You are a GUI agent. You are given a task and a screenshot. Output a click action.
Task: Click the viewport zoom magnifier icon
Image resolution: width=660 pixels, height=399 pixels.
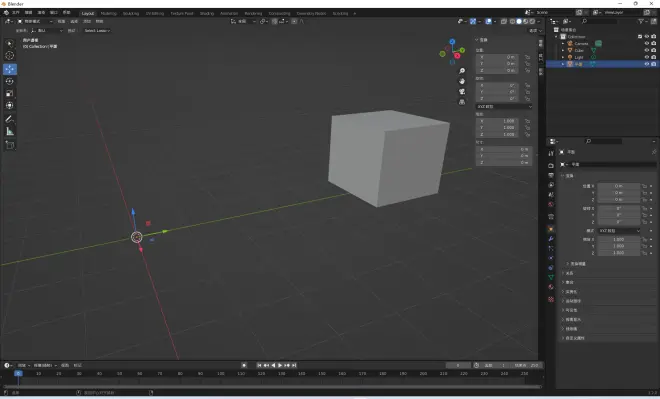click(462, 71)
